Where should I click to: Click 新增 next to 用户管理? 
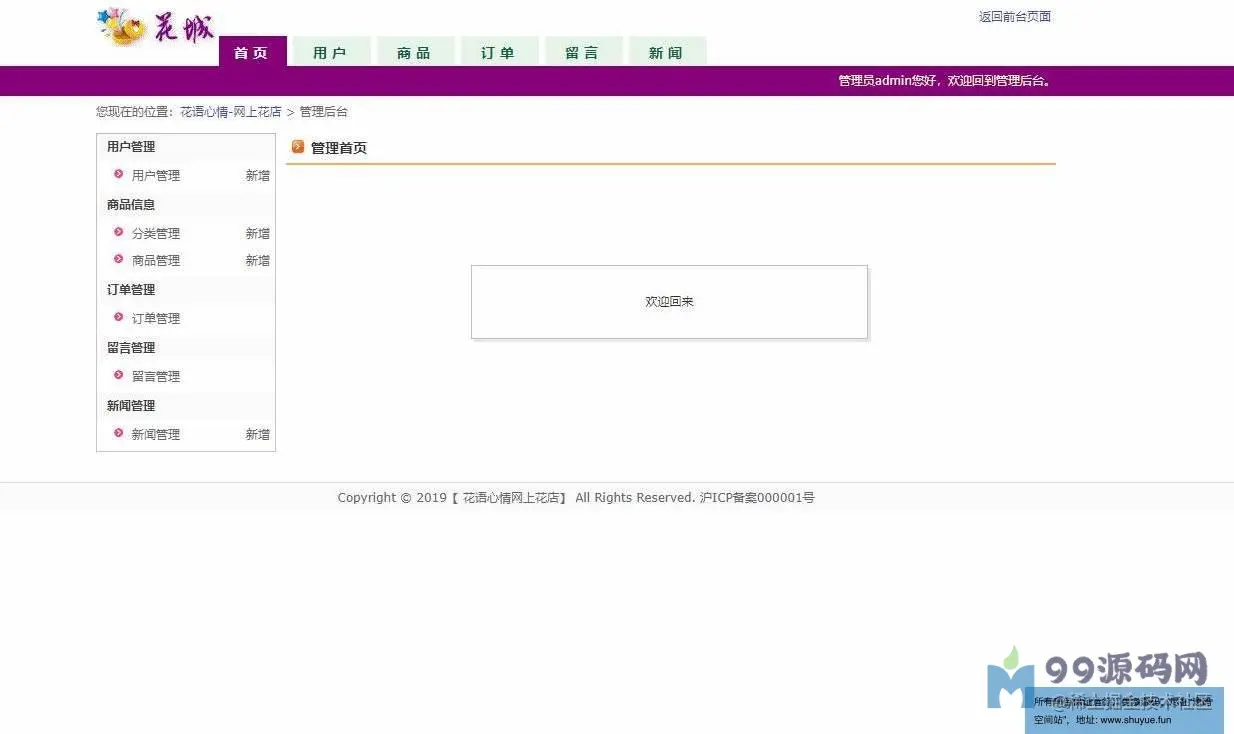(x=258, y=175)
